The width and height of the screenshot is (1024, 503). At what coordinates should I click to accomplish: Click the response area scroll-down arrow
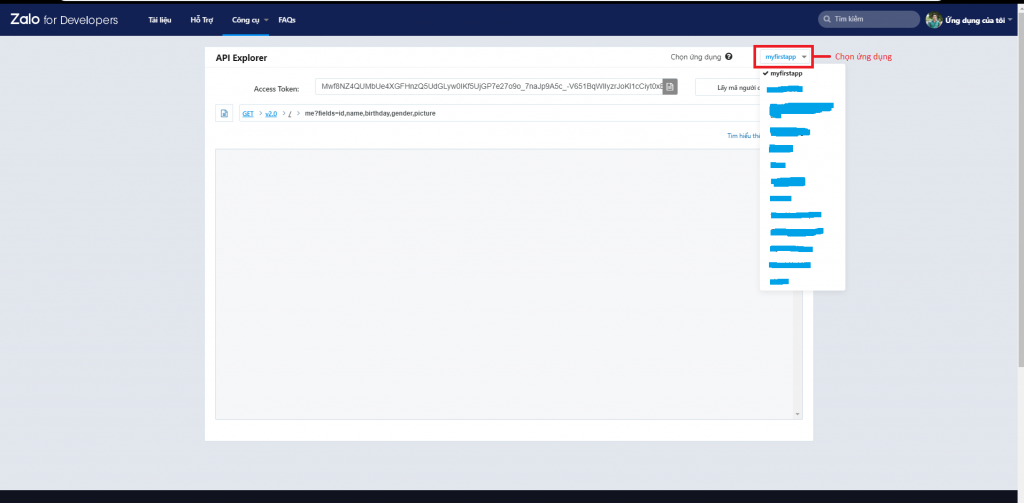click(797, 415)
